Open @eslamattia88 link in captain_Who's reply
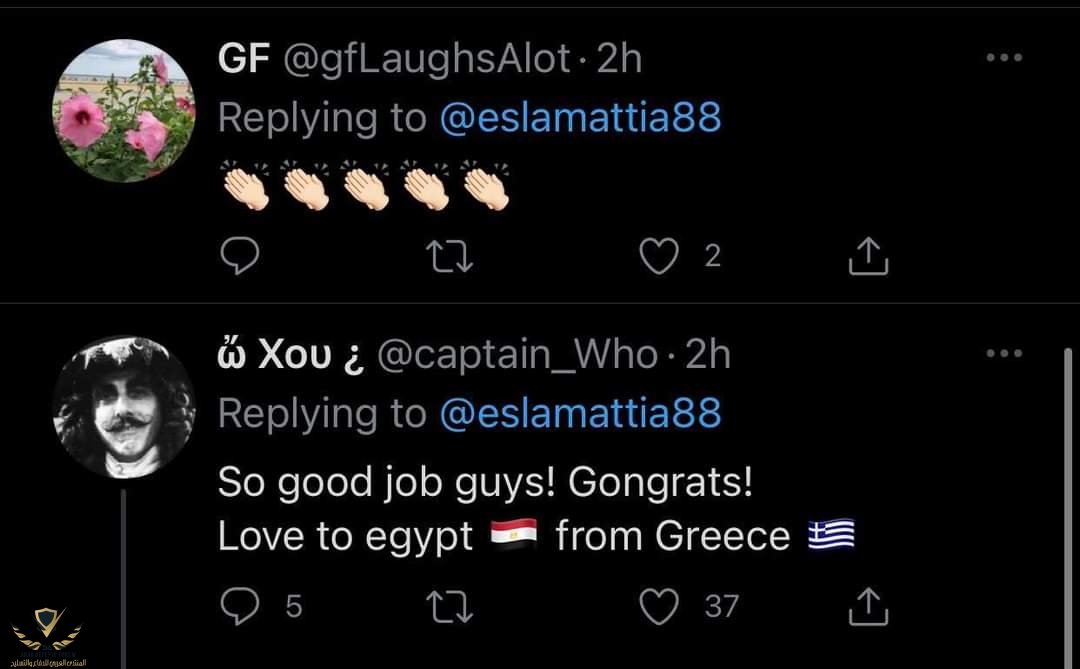Image resolution: width=1080 pixels, height=669 pixels. 580,413
